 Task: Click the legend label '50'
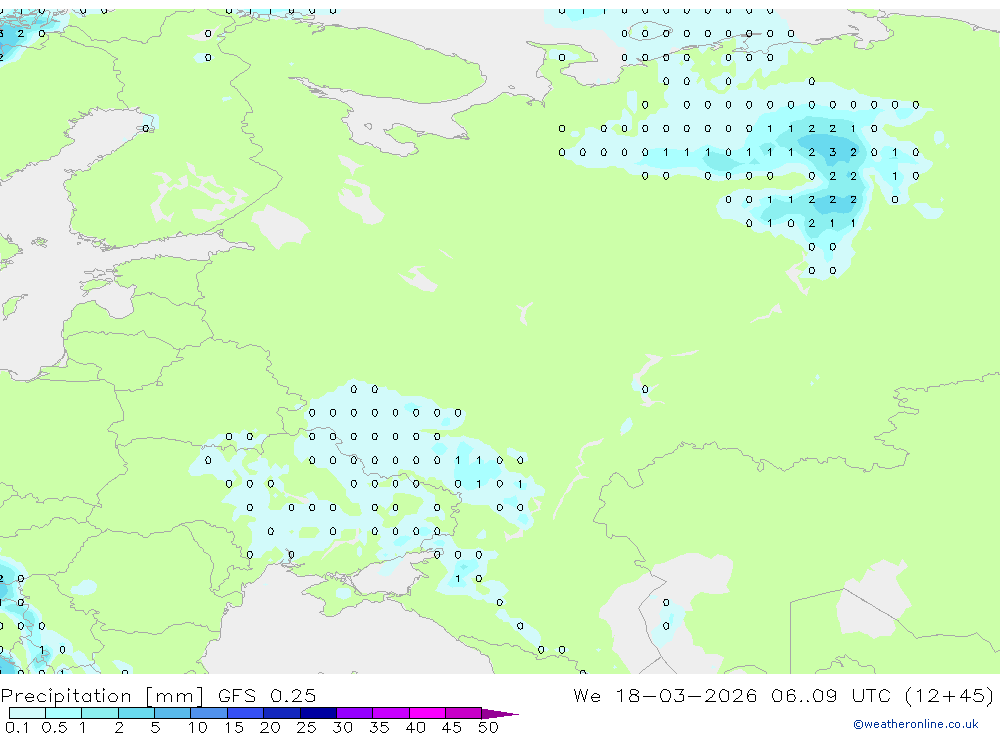point(488,727)
